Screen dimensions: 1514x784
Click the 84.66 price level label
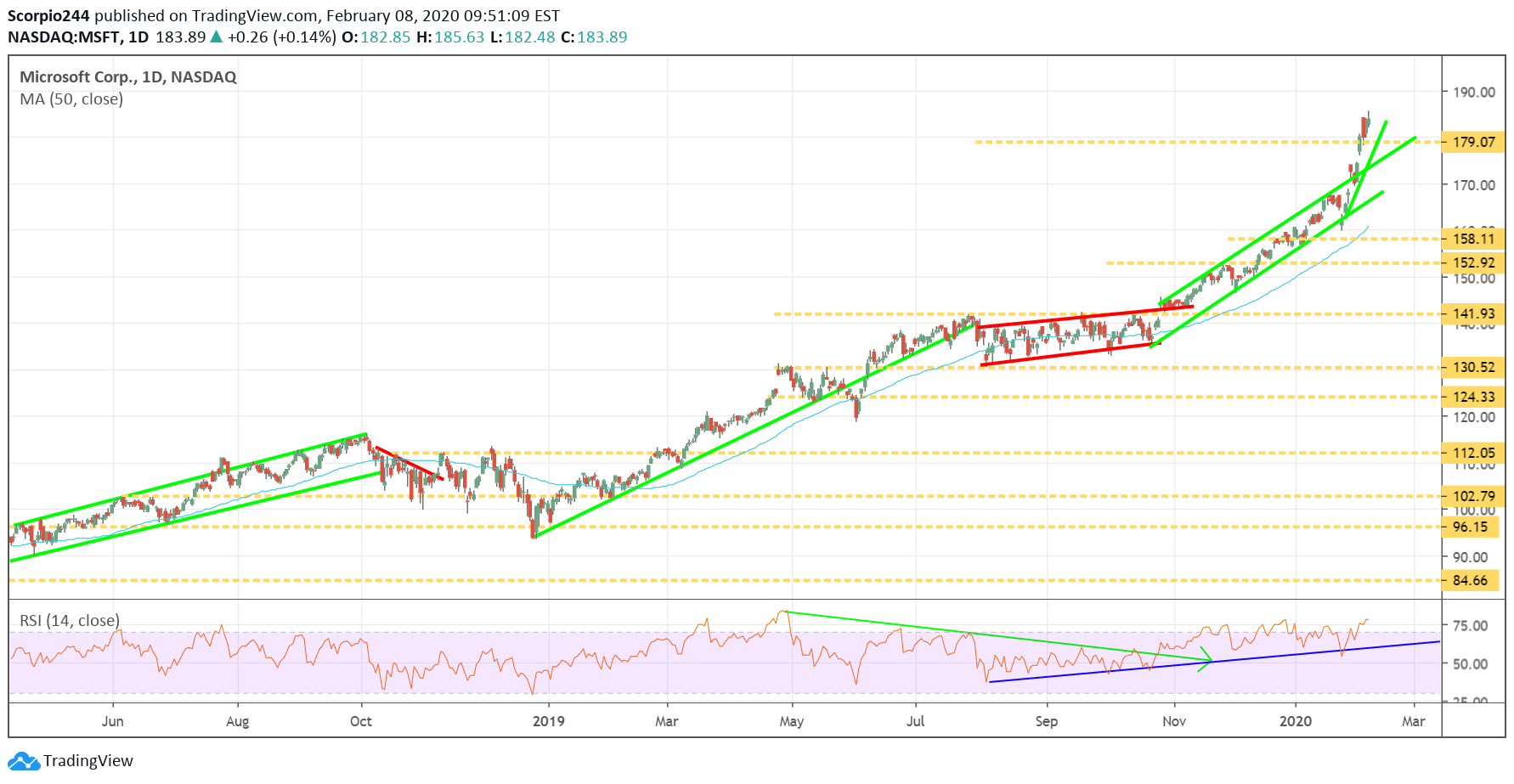[1470, 580]
